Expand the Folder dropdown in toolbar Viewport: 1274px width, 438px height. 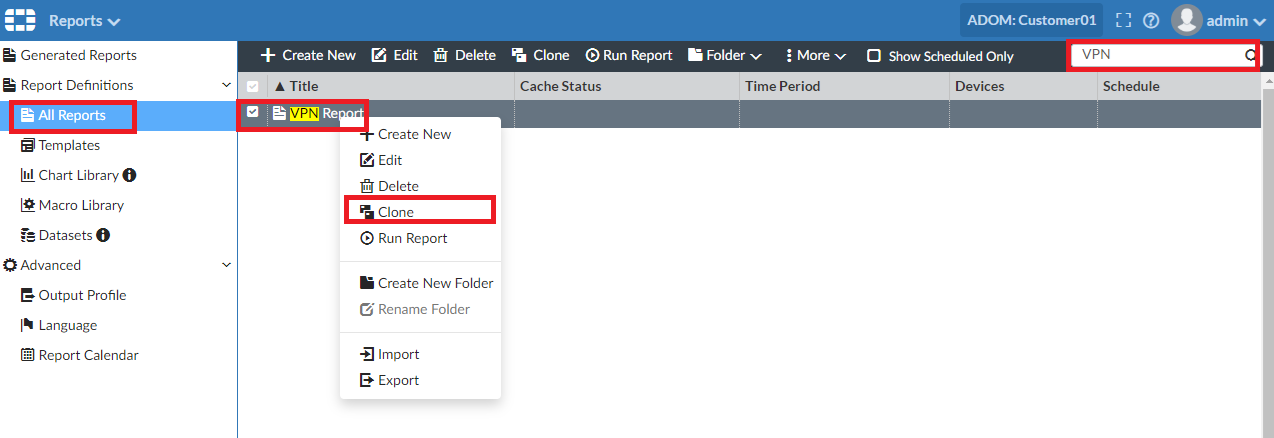[x=725, y=55]
